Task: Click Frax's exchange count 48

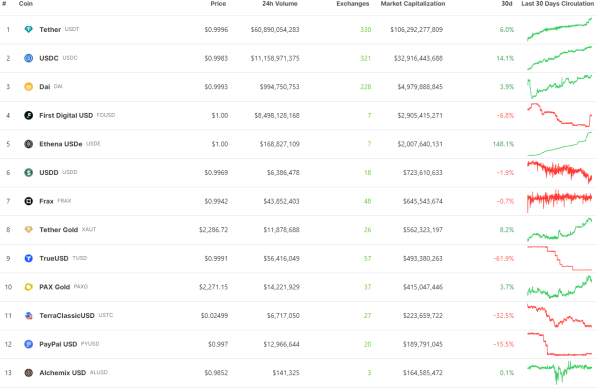Action: [367, 201]
